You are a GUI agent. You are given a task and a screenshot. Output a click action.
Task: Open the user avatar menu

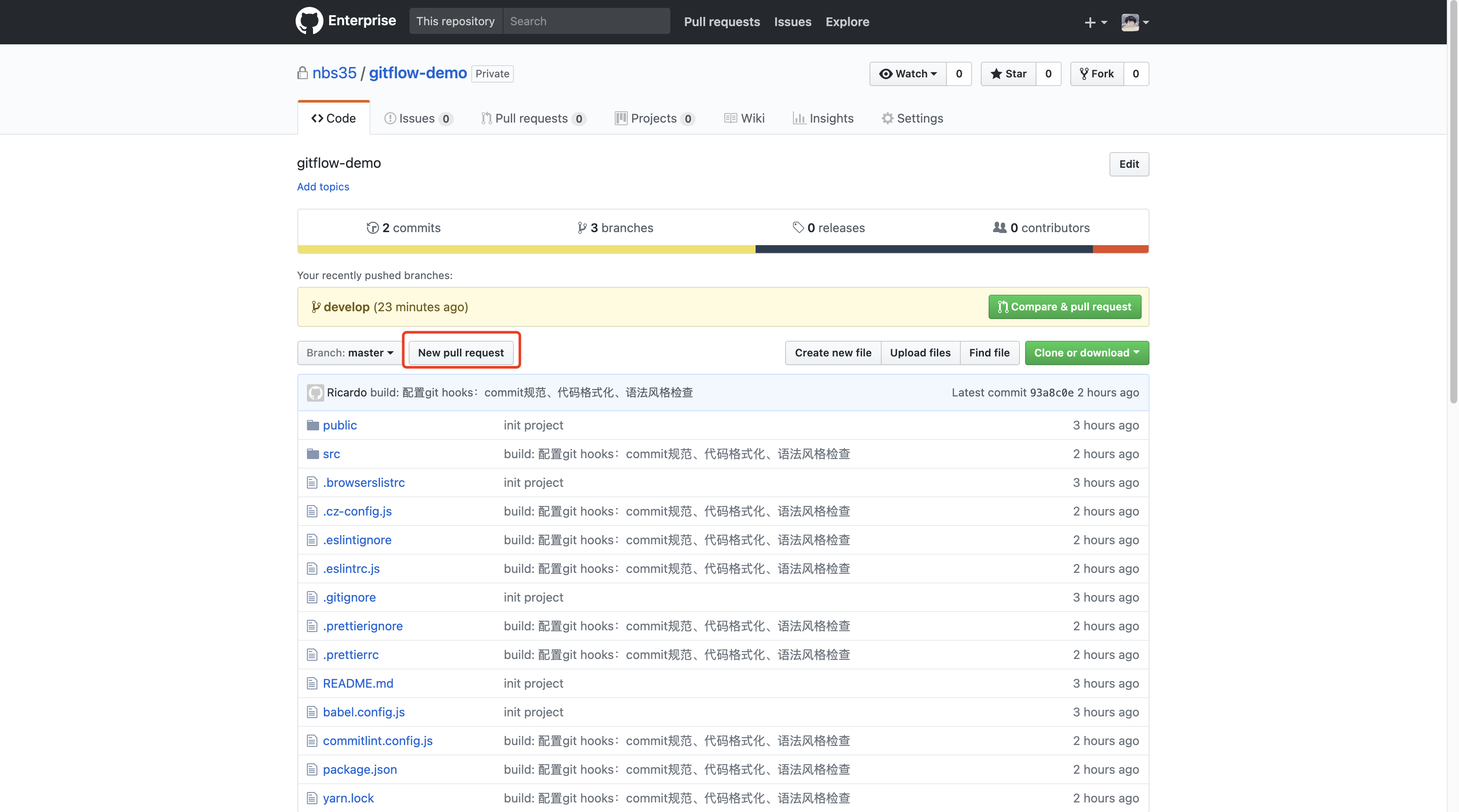click(1135, 22)
